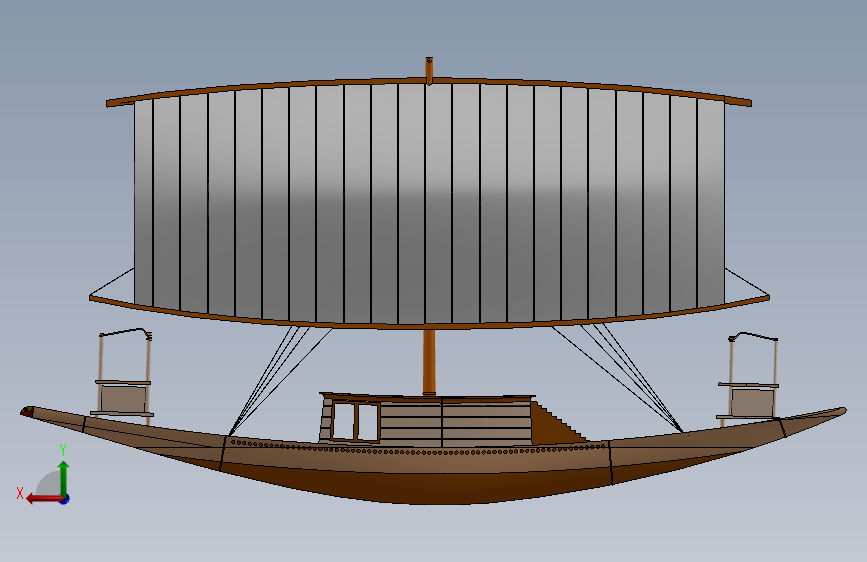This screenshot has width=867, height=562.
Task: Click the 'X' axis label
Action: pos(20,493)
